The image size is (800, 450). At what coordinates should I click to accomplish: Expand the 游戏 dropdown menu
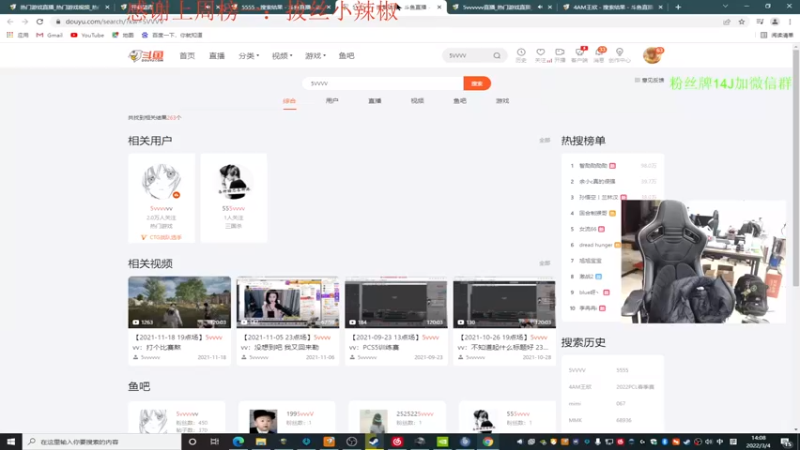tap(315, 56)
